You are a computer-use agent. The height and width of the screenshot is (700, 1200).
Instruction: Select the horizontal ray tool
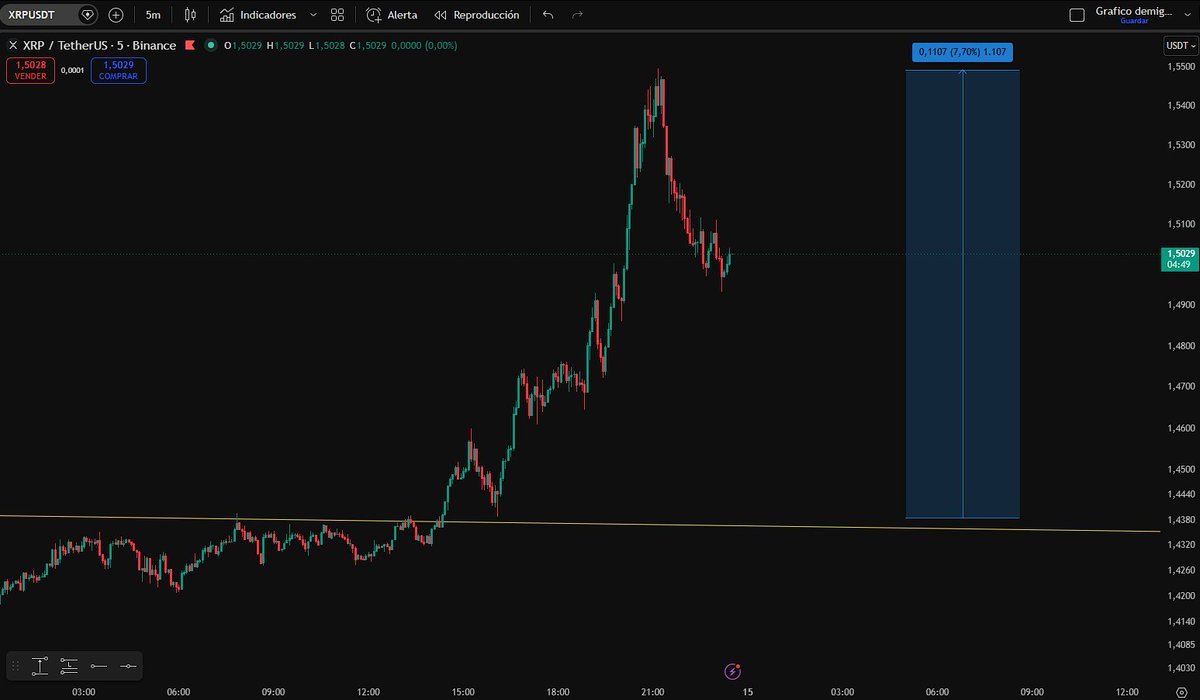pyautogui.click(x=98, y=665)
